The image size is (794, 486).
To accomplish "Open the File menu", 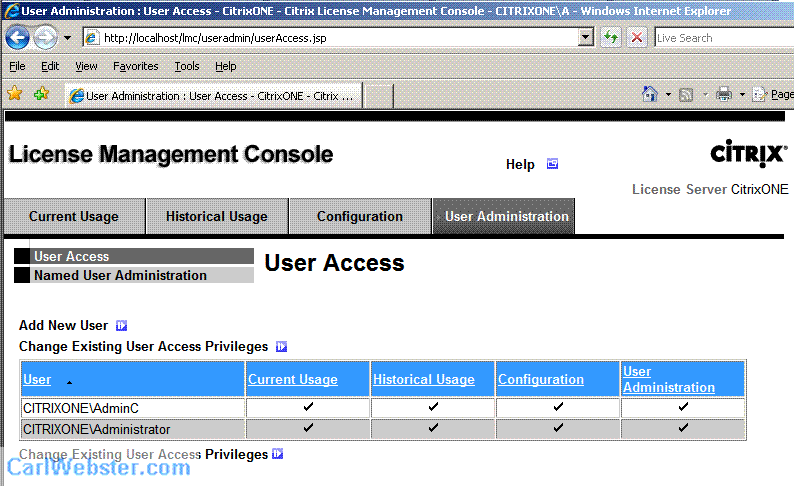I will point(17,66).
